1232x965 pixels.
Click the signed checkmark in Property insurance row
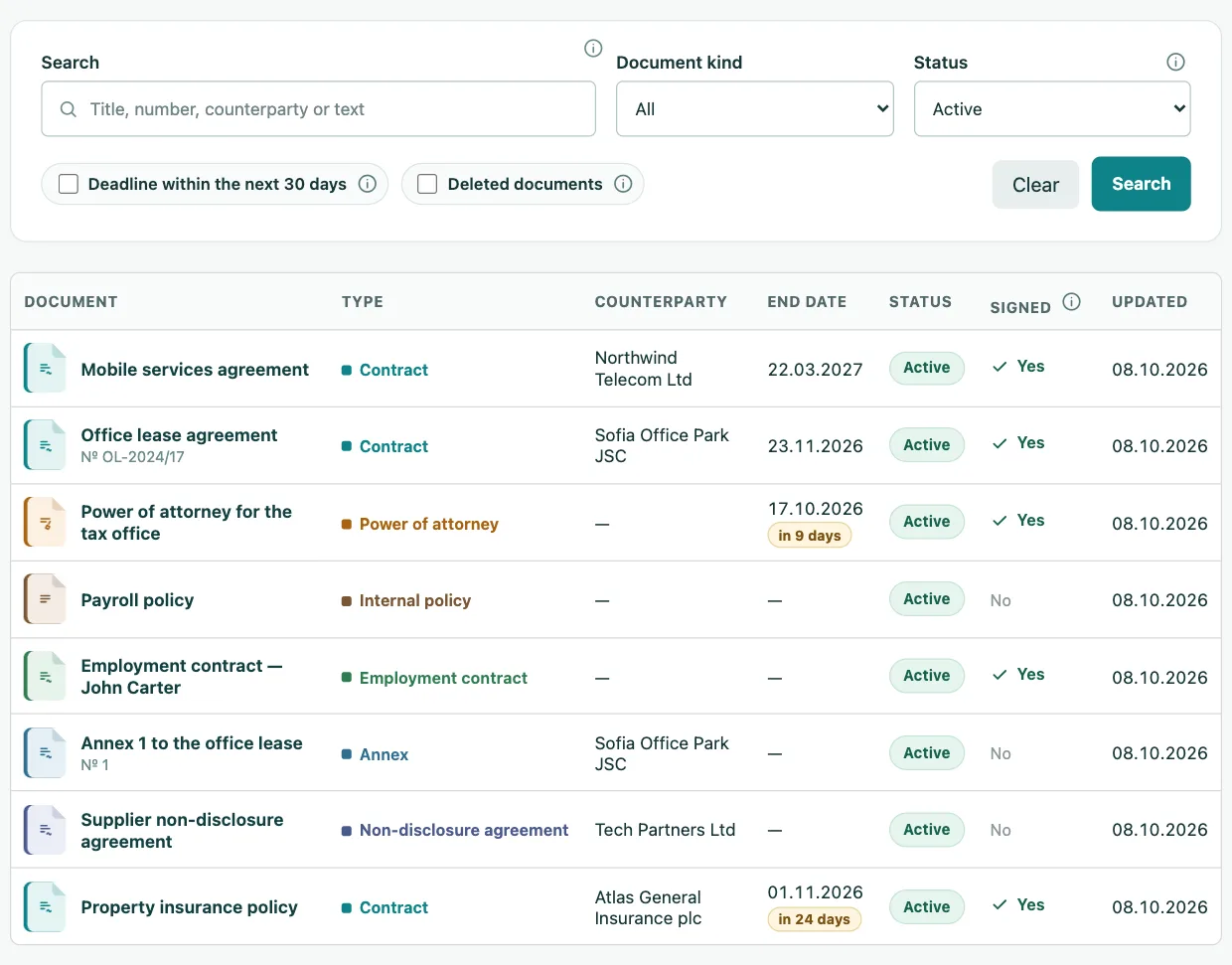[1000, 905]
